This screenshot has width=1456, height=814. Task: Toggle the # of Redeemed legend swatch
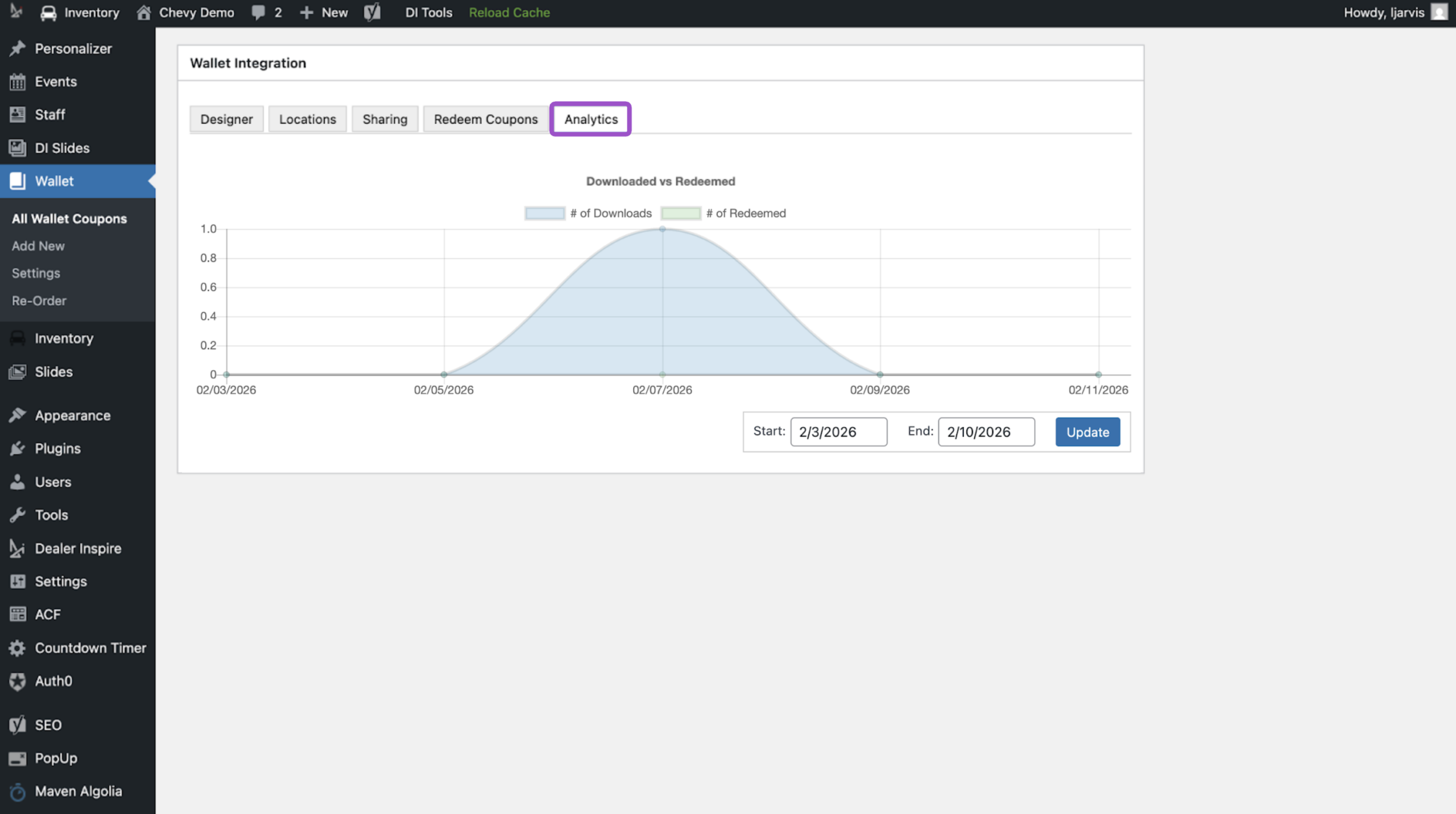click(x=681, y=213)
